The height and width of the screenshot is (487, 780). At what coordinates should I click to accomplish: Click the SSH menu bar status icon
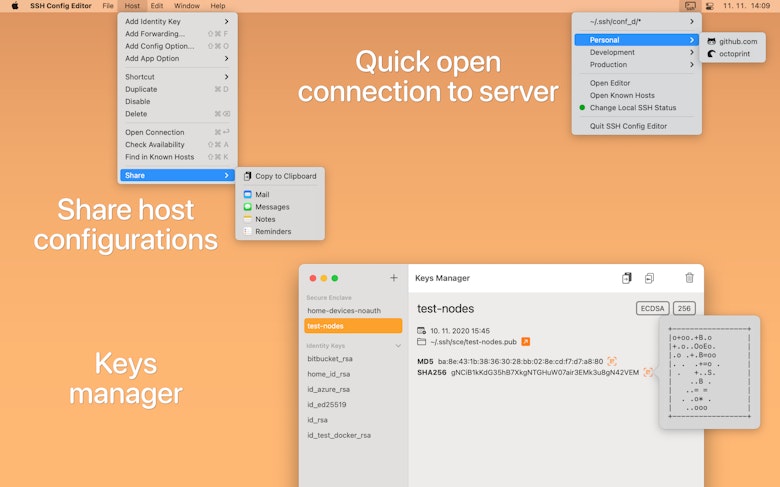691,6
